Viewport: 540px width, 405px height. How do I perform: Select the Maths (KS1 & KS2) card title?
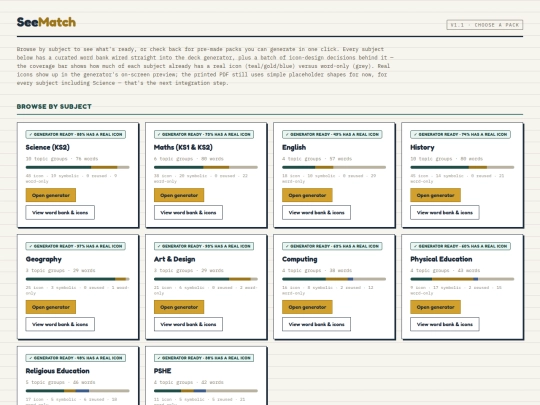pos(183,147)
